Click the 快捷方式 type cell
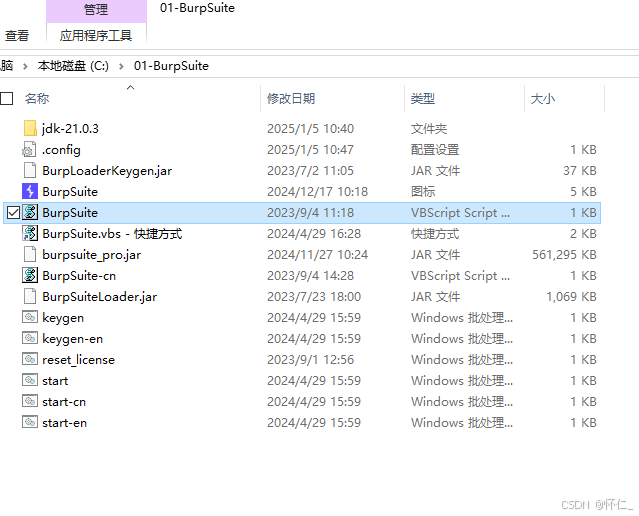Screen dimensions: 639x516 pyautogui.click(x=435, y=234)
